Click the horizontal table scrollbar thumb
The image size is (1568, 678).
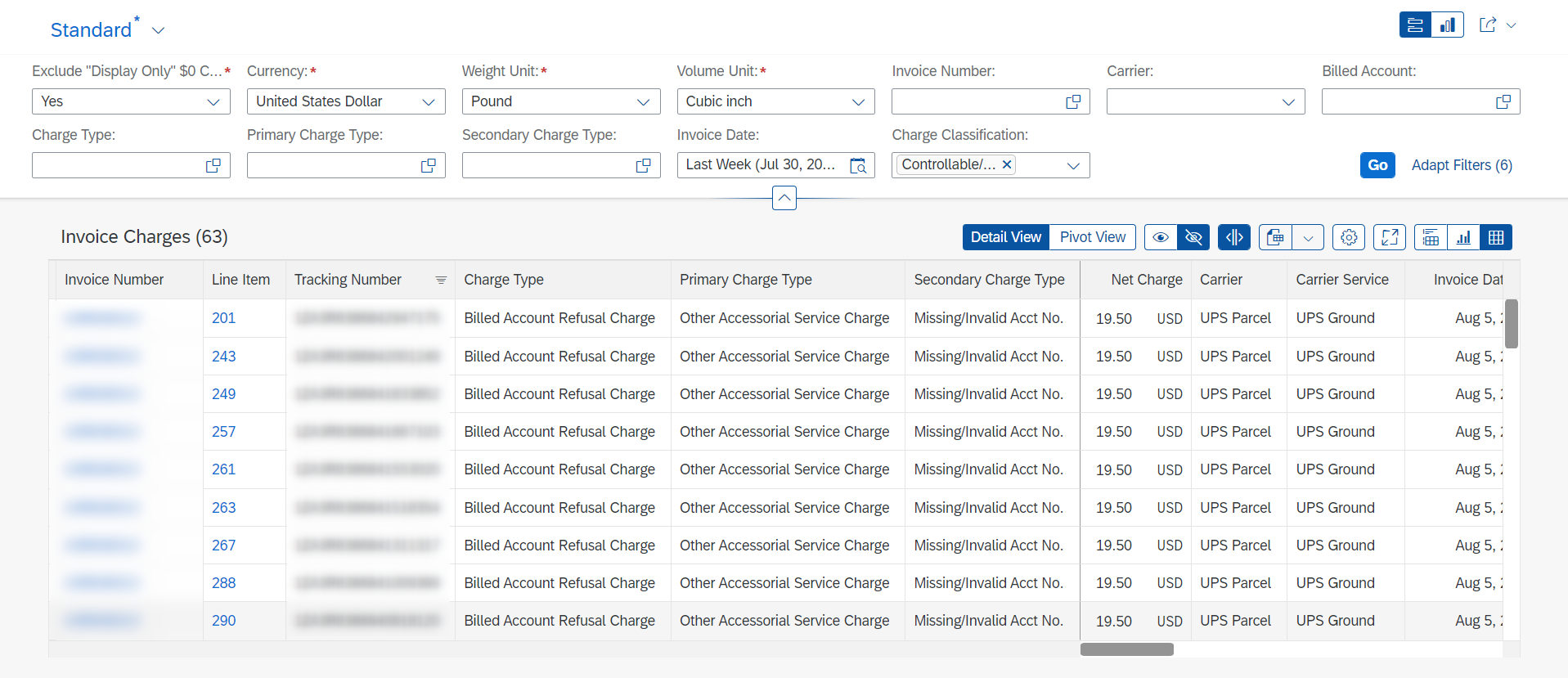1127,649
